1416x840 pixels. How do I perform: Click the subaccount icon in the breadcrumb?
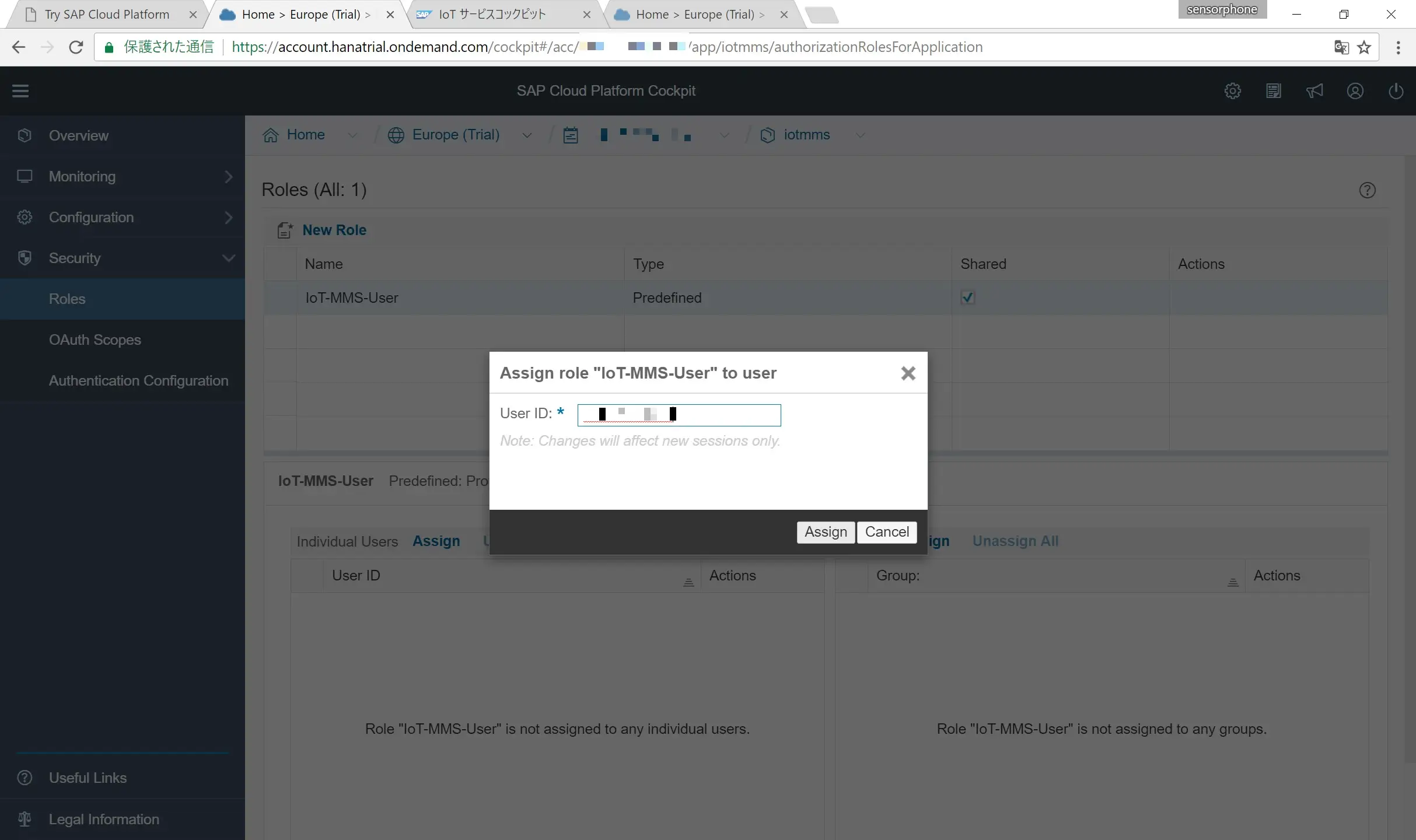[571, 135]
